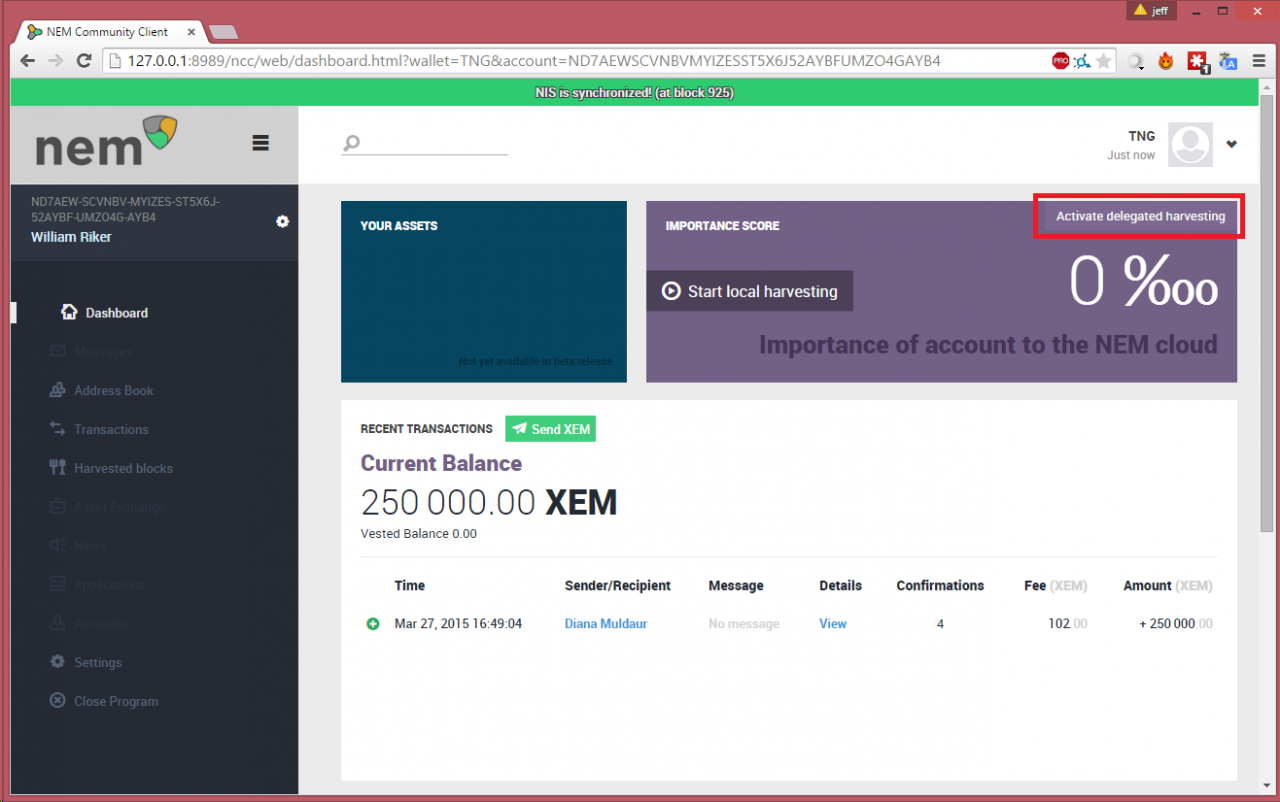The width and height of the screenshot is (1280, 802).
Task: Open Dashboard in the sidebar
Action: pos(116,313)
